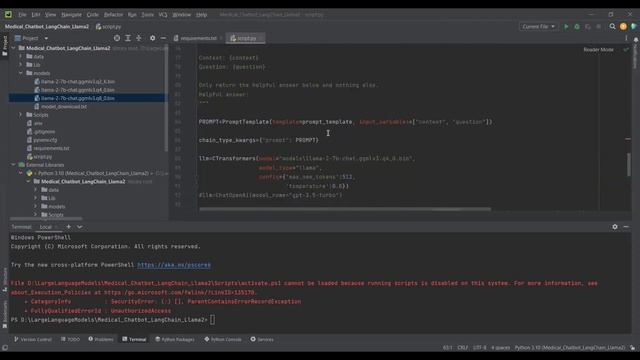Image resolution: width=640 pixels, height=360 pixels.
Task: Click the Reader Mode label in editor
Action: (598, 49)
